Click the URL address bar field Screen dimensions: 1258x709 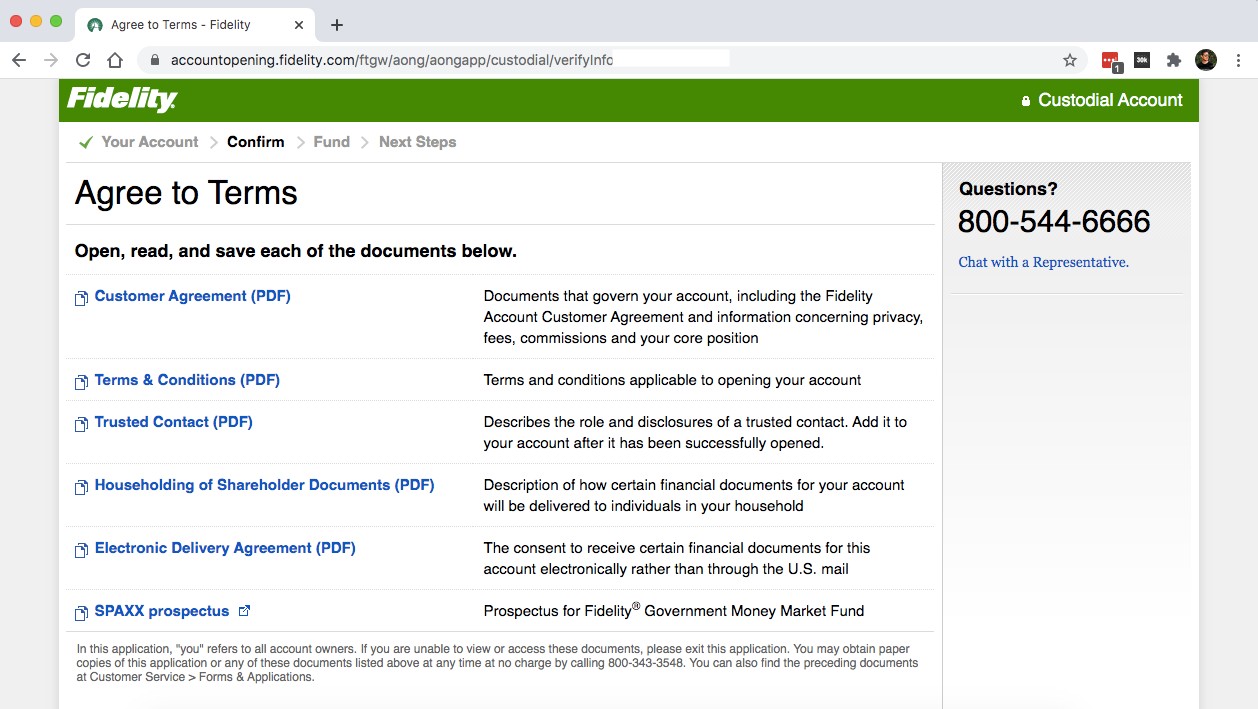(x=600, y=60)
